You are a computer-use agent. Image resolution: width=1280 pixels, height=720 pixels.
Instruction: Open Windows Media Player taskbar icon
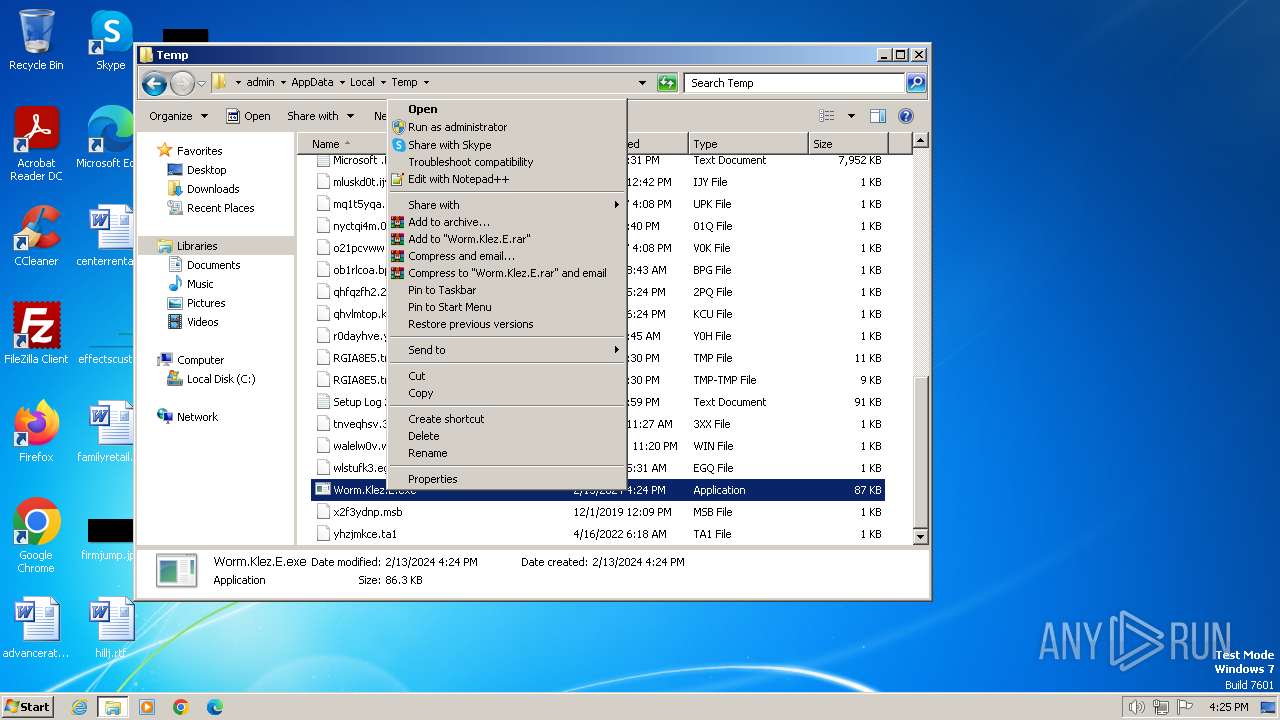point(147,707)
